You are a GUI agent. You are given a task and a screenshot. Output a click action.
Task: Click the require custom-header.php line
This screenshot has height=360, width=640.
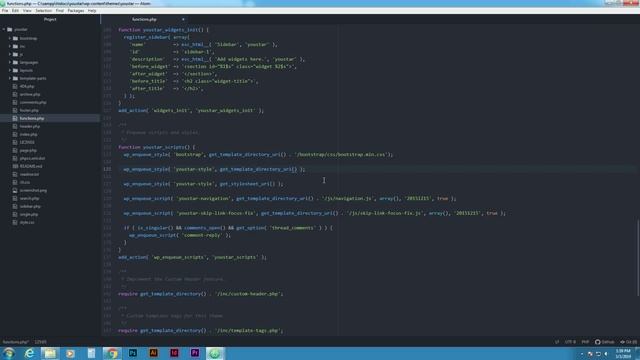200,293
